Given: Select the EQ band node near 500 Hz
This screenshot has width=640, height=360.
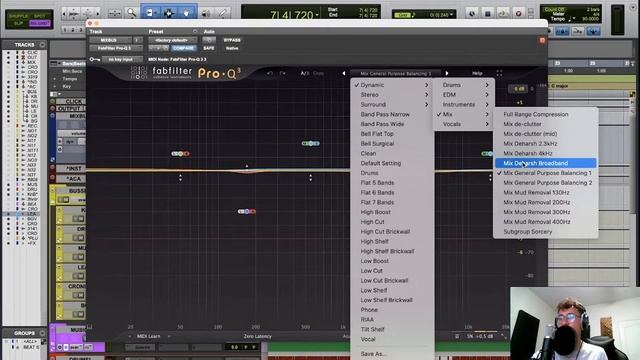Looking at the screenshot, I should (311, 143).
